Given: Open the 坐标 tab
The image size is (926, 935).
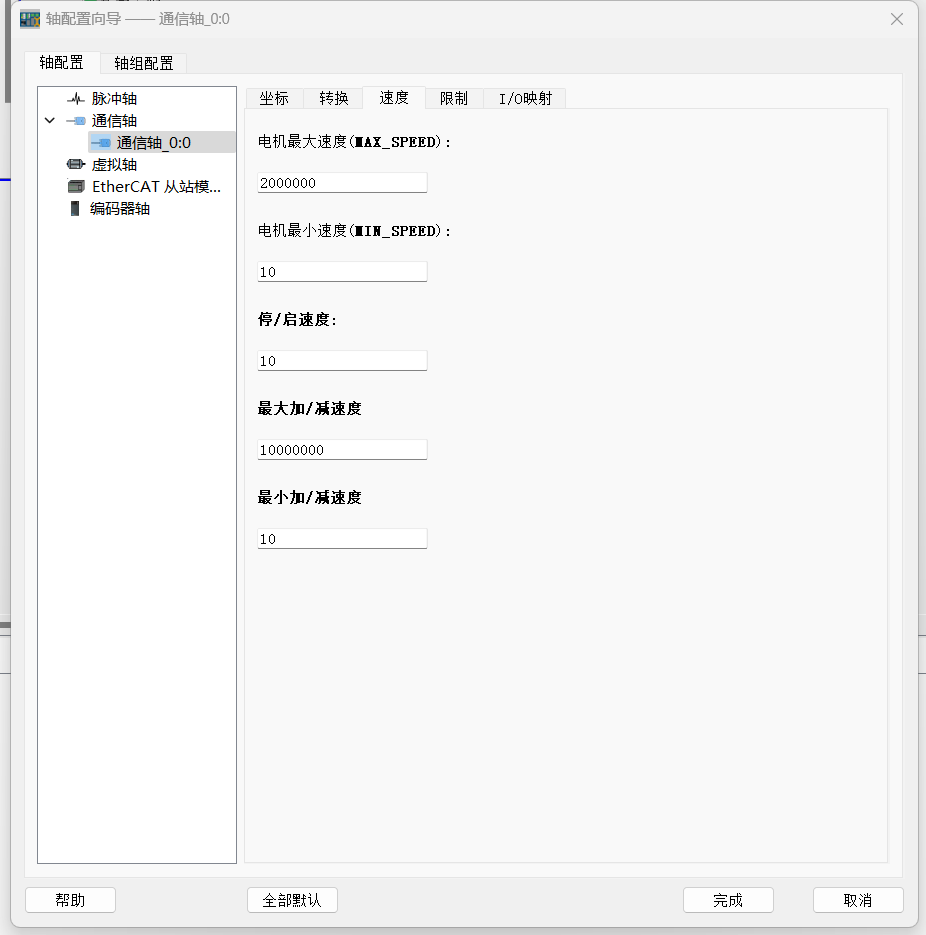Looking at the screenshot, I should pos(274,98).
